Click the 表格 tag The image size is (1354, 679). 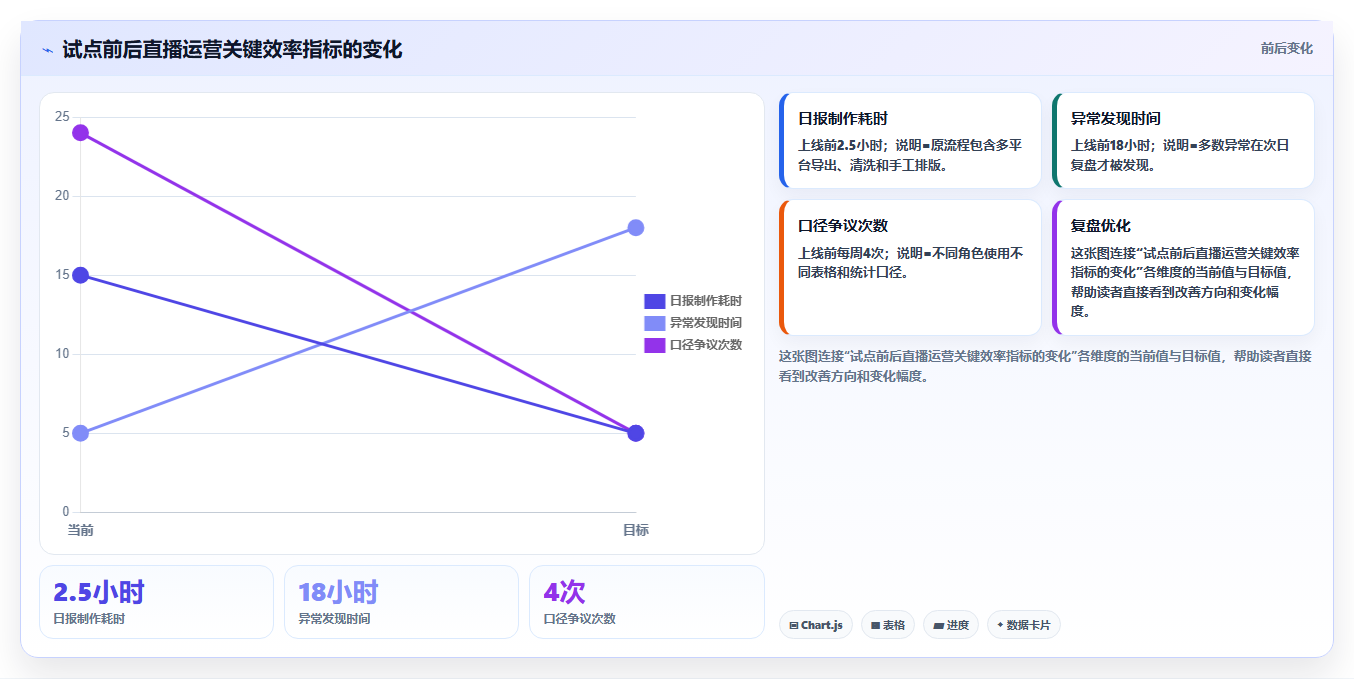pos(888,625)
